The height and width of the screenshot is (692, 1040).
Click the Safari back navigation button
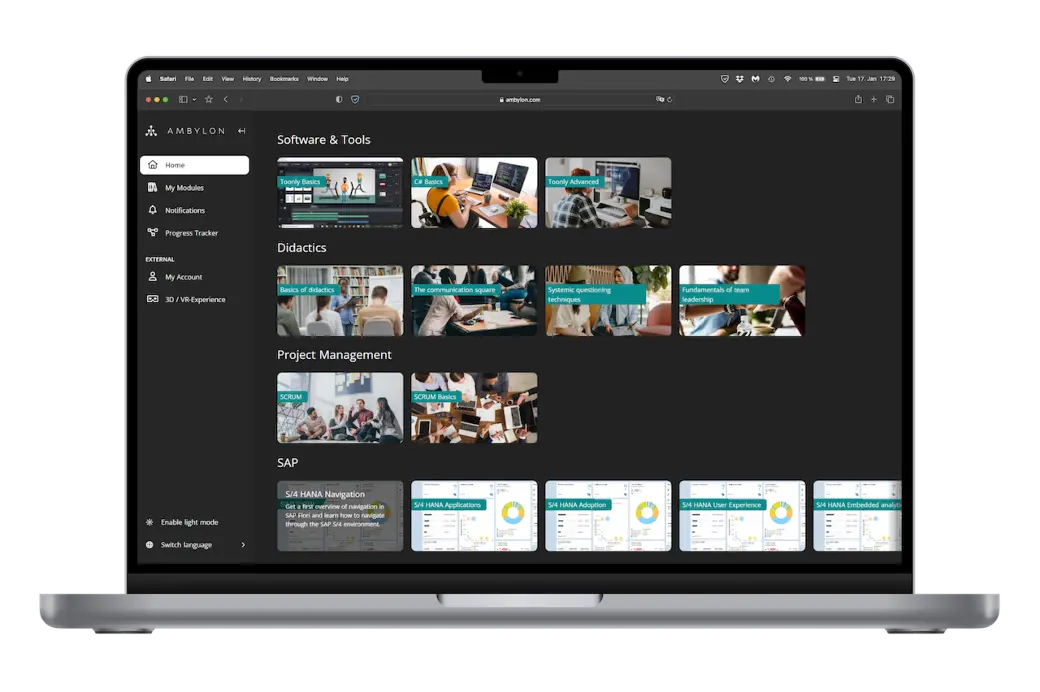click(226, 99)
